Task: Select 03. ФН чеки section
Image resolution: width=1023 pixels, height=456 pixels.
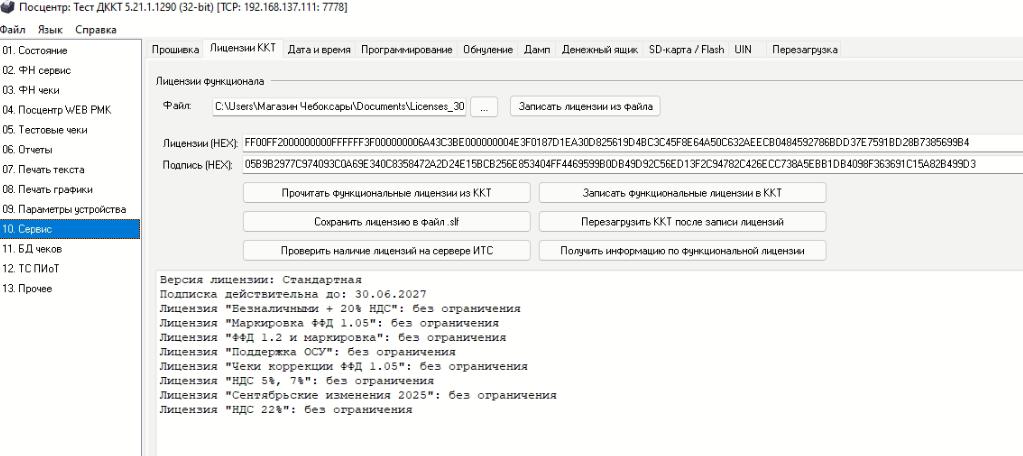Action: pos(70,90)
